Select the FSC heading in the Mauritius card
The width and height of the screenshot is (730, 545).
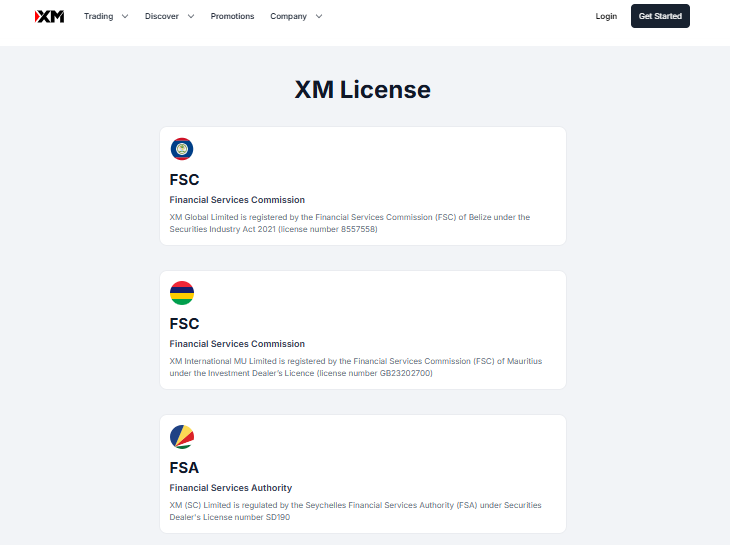[184, 323]
